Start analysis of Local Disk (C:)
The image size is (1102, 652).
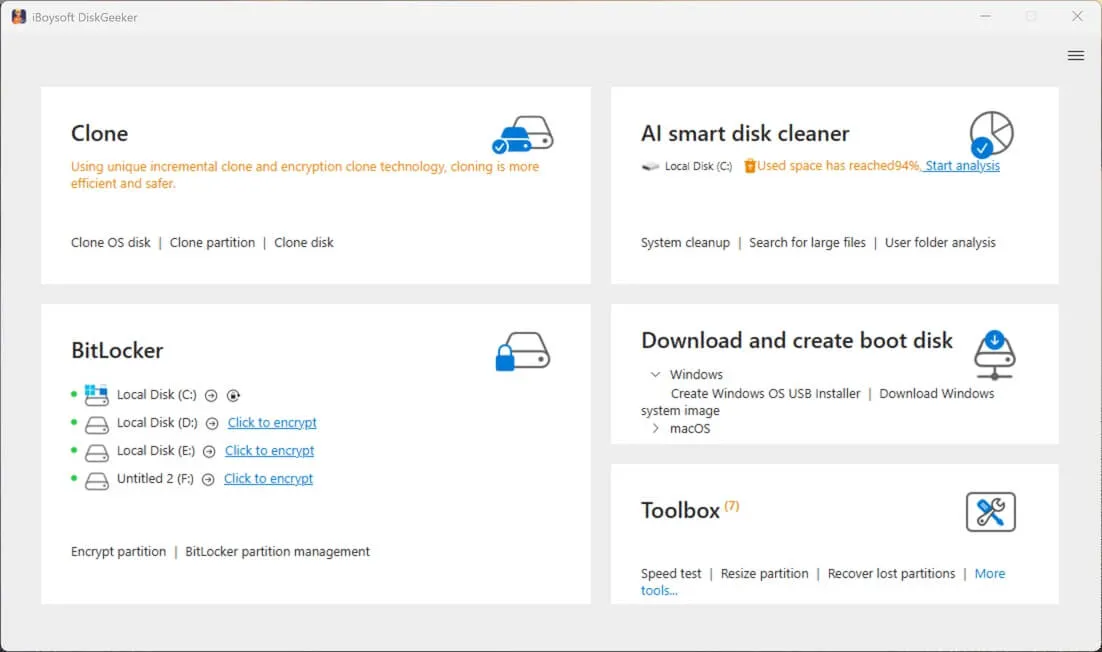click(962, 166)
